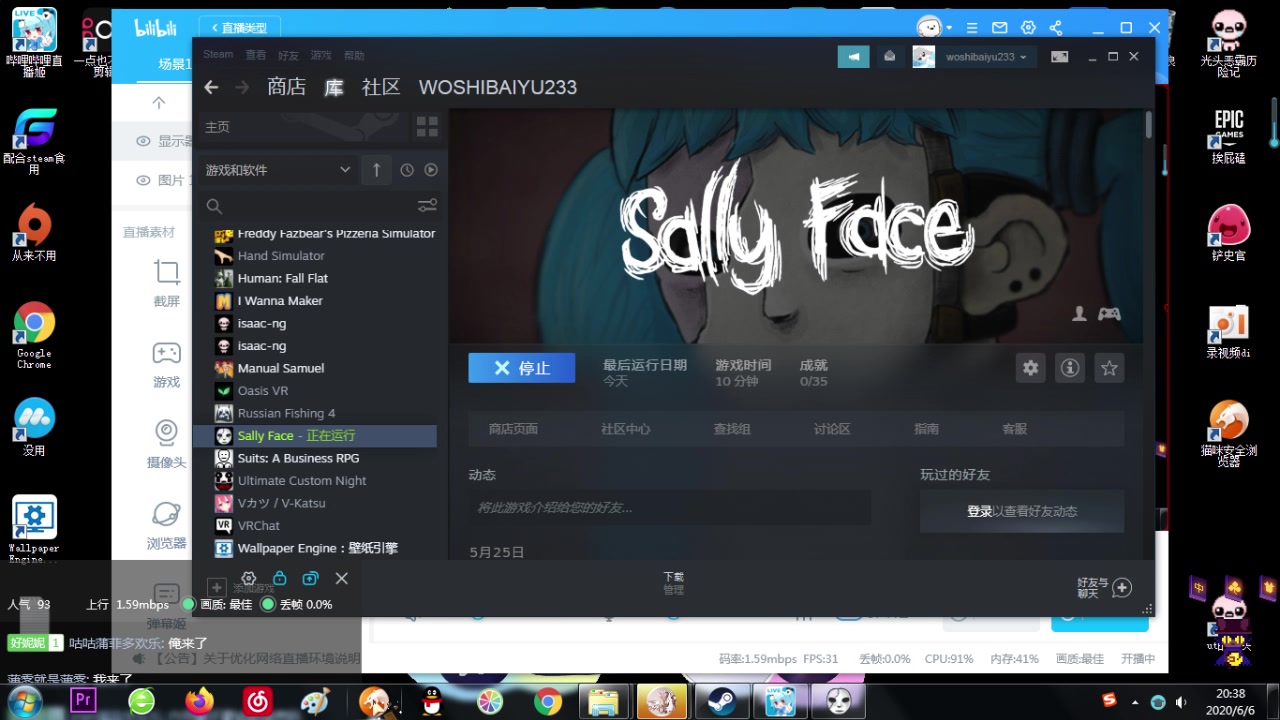Click overlay toolbar pop-out window icon
Viewport: 1280px width, 720px height.
311,578
